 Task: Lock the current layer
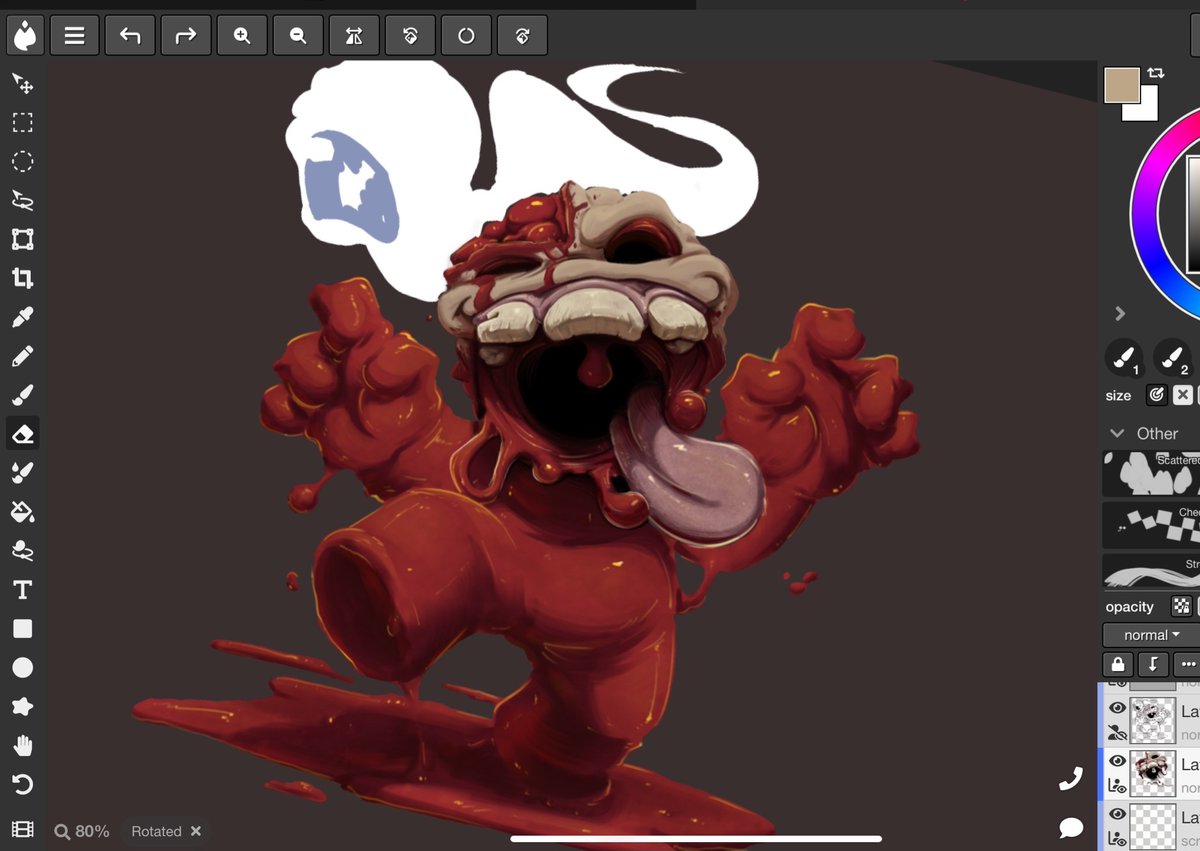click(x=1117, y=664)
